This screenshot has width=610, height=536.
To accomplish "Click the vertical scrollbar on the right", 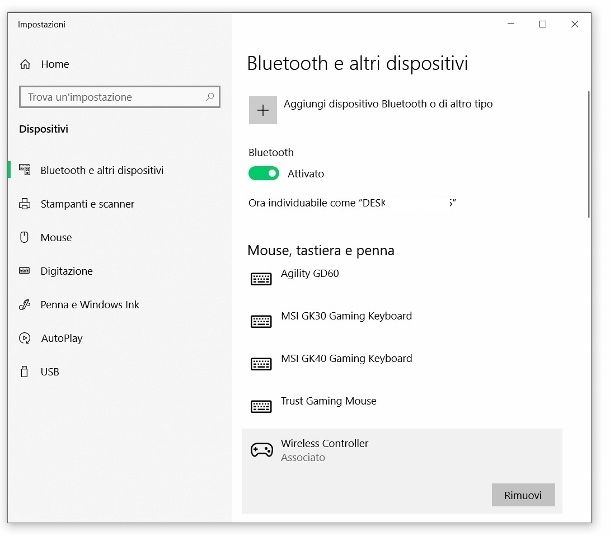I will click(x=589, y=154).
